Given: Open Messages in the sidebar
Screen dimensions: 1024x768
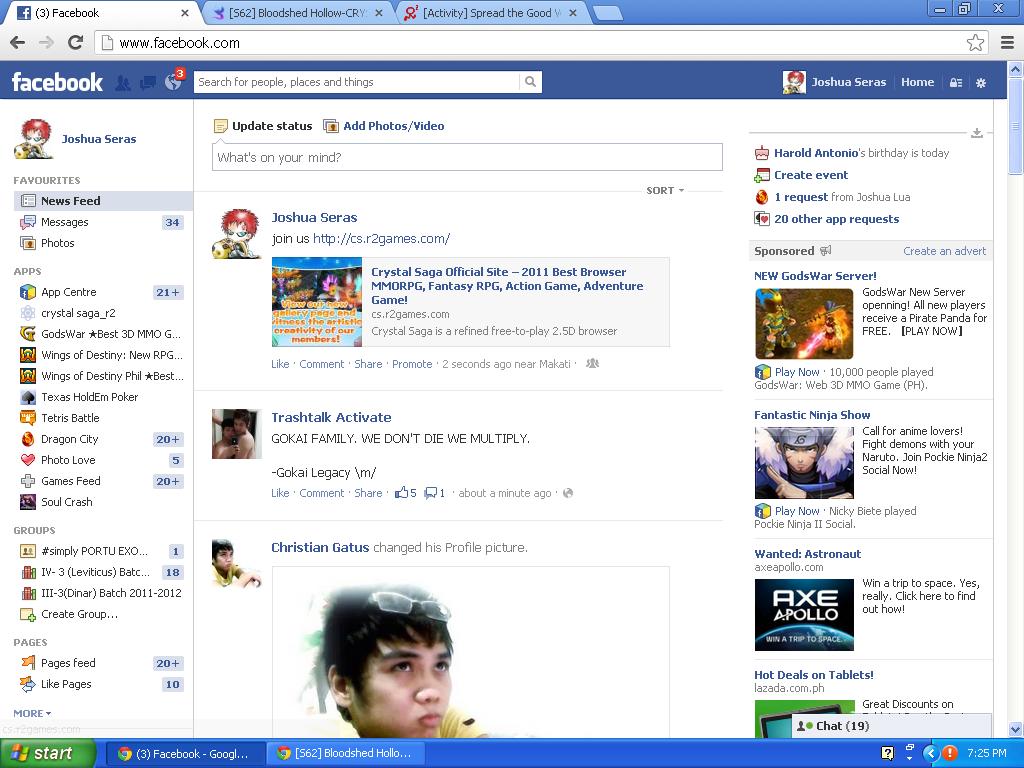Looking at the screenshot, I should 64,222.
